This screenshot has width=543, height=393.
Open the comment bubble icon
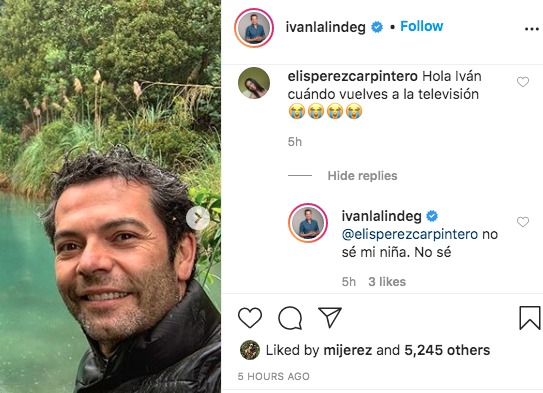290,318
